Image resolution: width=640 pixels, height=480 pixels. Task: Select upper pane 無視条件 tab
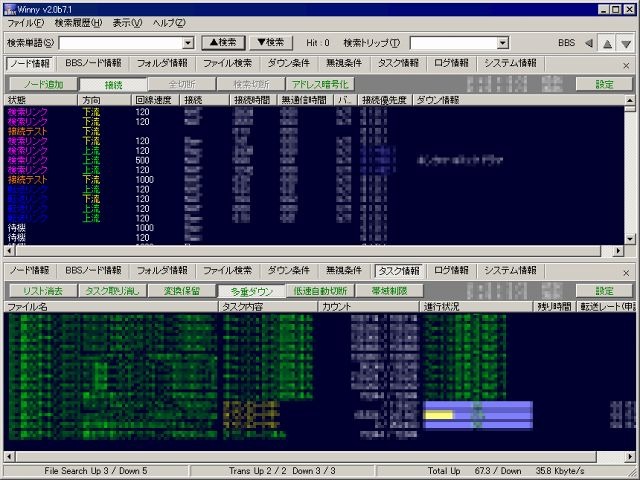(x=344, y=63)
